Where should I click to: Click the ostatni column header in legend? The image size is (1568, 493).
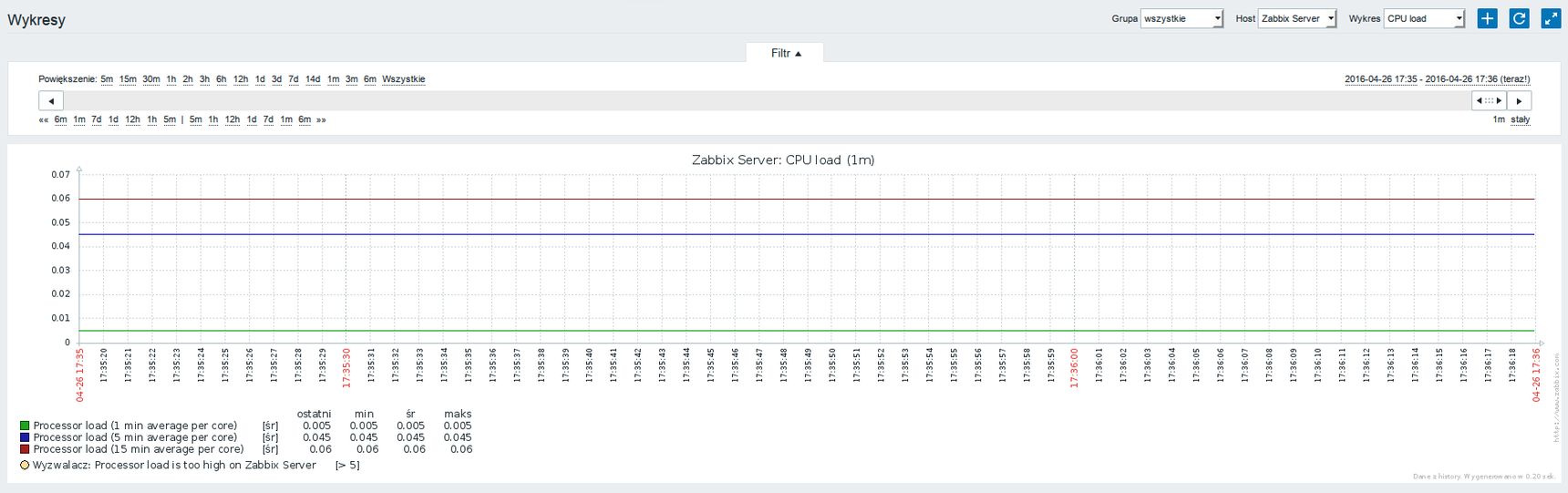tap(314, 414)
